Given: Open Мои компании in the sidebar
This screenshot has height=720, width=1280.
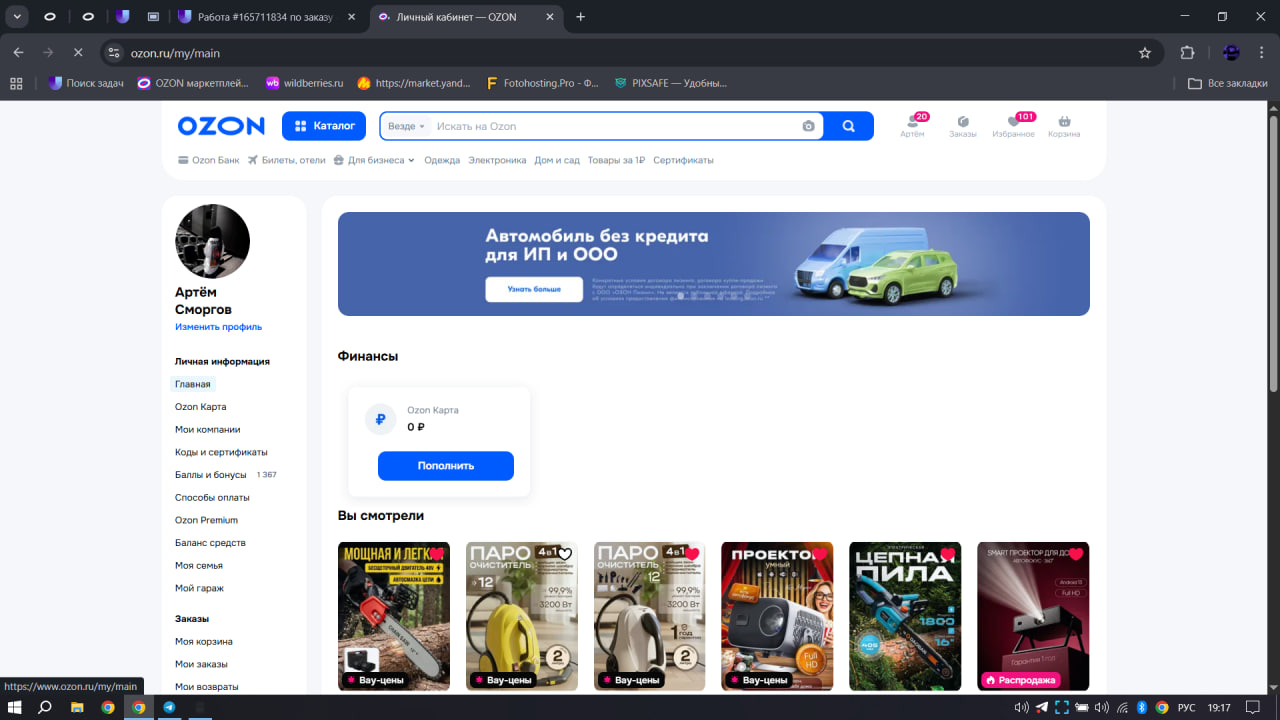Looking at the screenshot, I should pyautogui.click(x=208, y=429).
